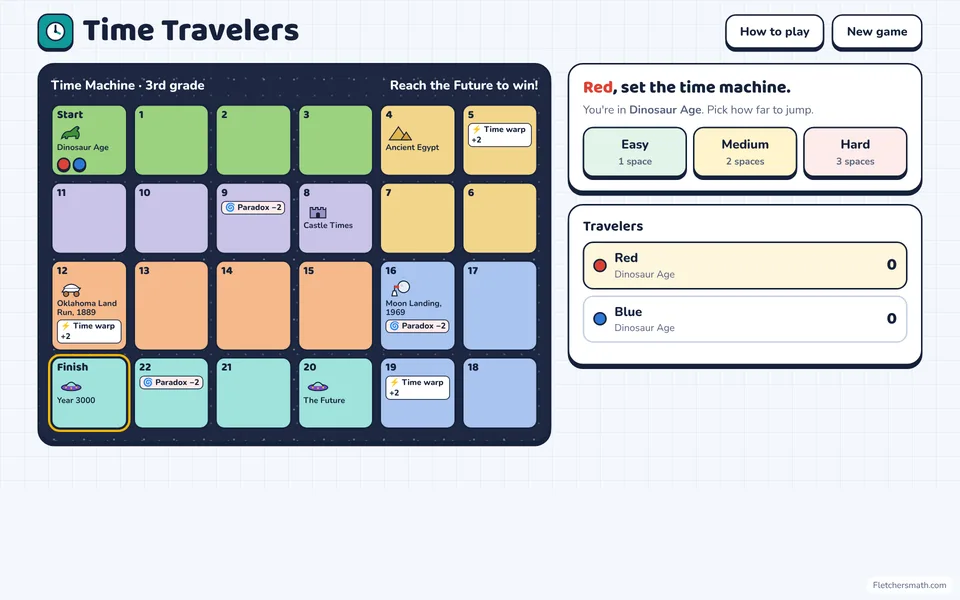Click the Time Travelers title
The image size is (960, 600).
pos(191,31)
